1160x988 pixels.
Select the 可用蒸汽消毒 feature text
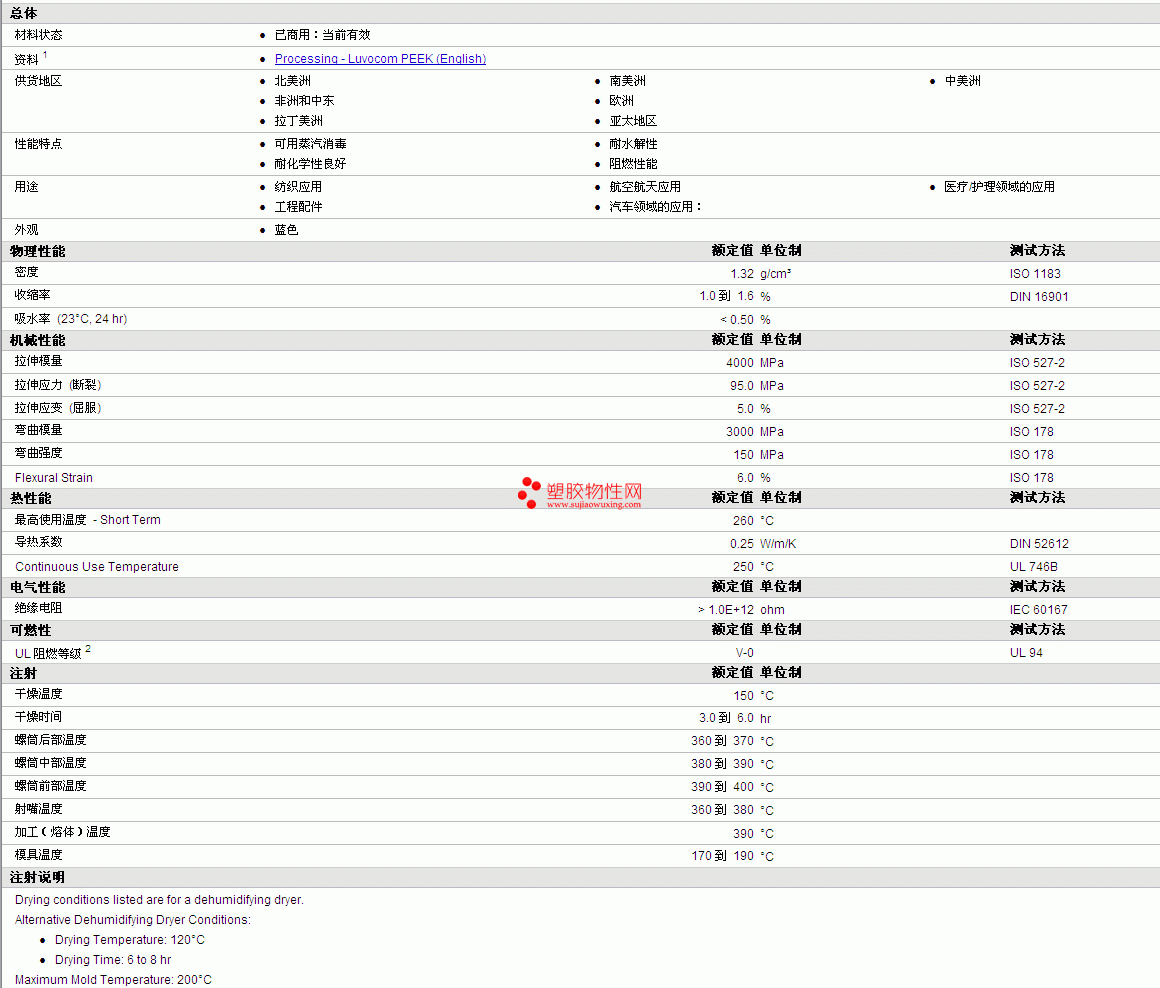[x=311, y=143]
